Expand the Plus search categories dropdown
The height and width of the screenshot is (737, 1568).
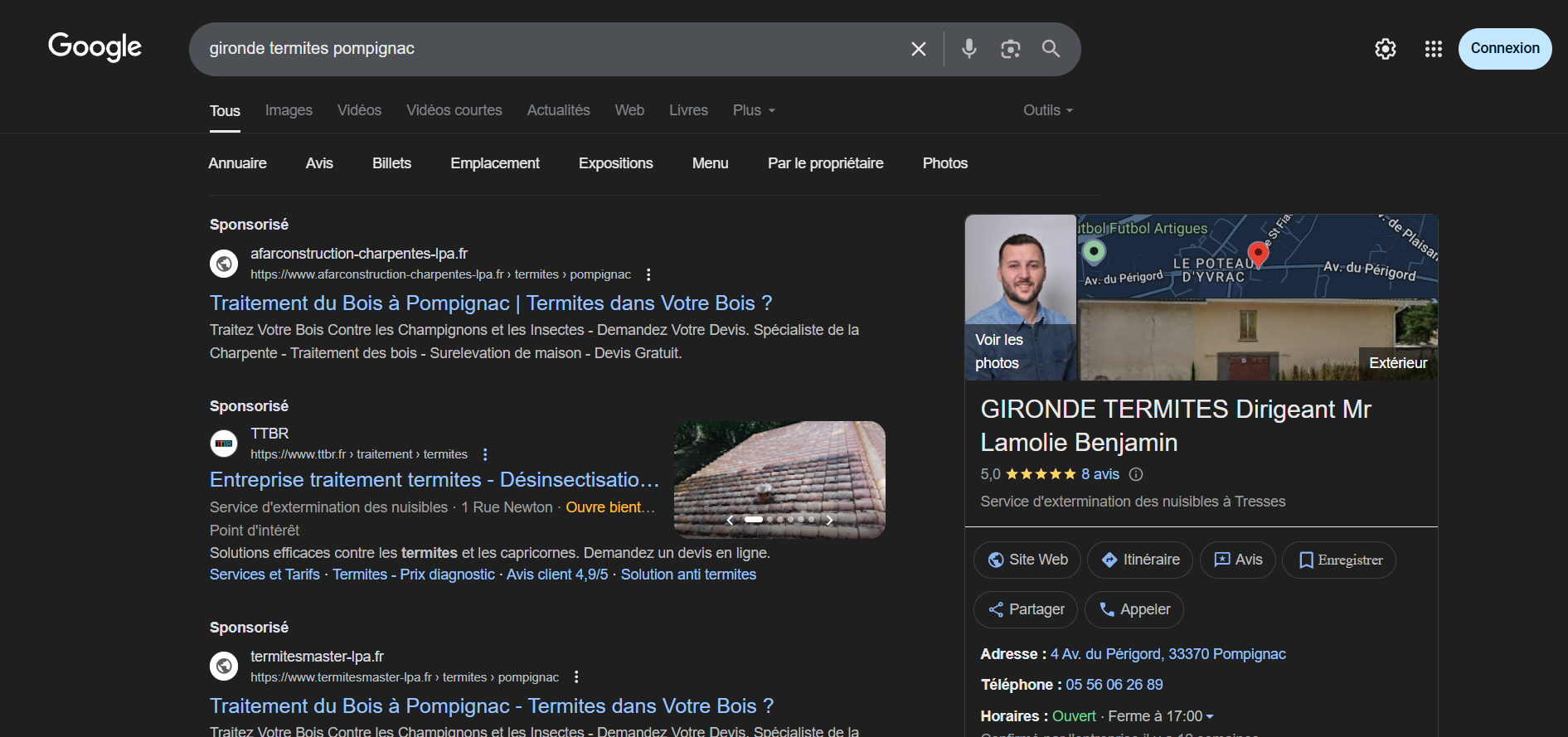click(754, 110)
